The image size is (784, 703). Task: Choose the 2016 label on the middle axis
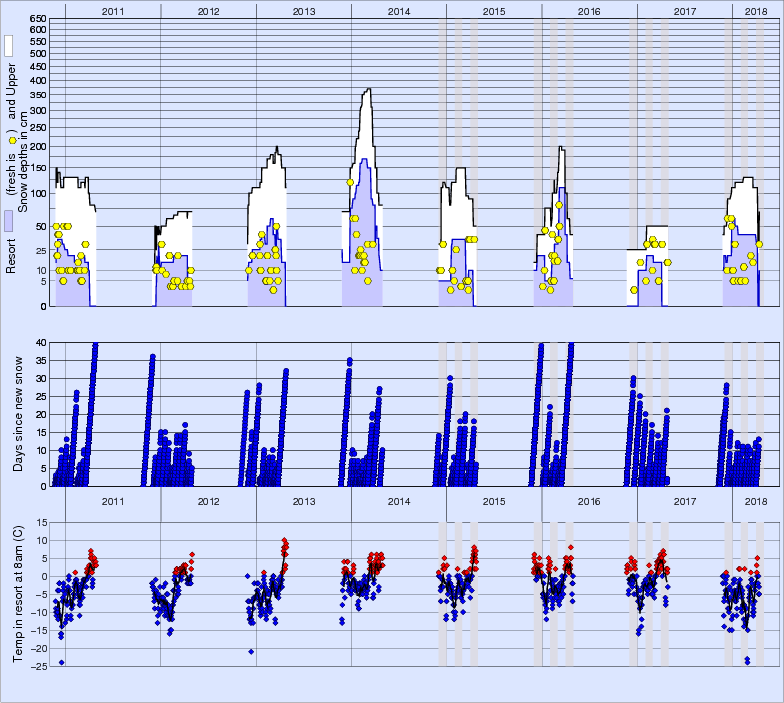tap(589, 501)
